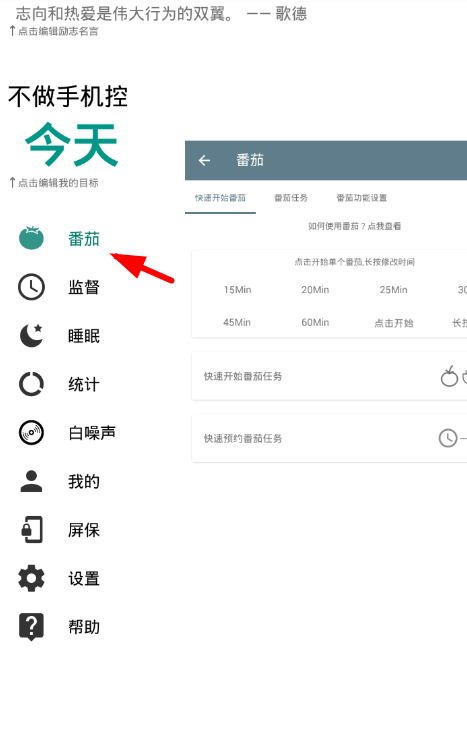Edit the motivational quote by 歌德
The height and width of the screenshot is (755, 467).
(x=161, y=13)
